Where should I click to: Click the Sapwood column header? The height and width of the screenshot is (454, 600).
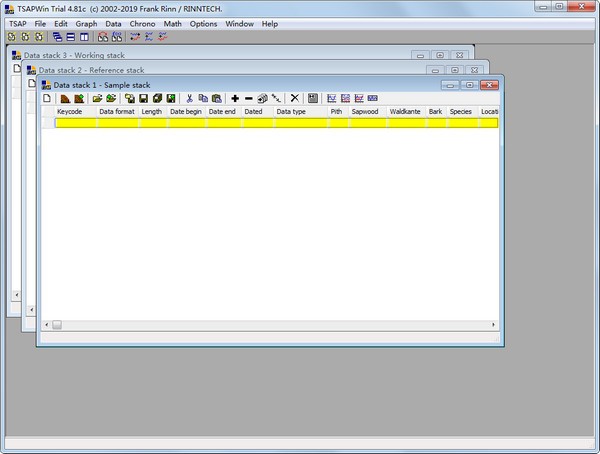pos(365,112)
